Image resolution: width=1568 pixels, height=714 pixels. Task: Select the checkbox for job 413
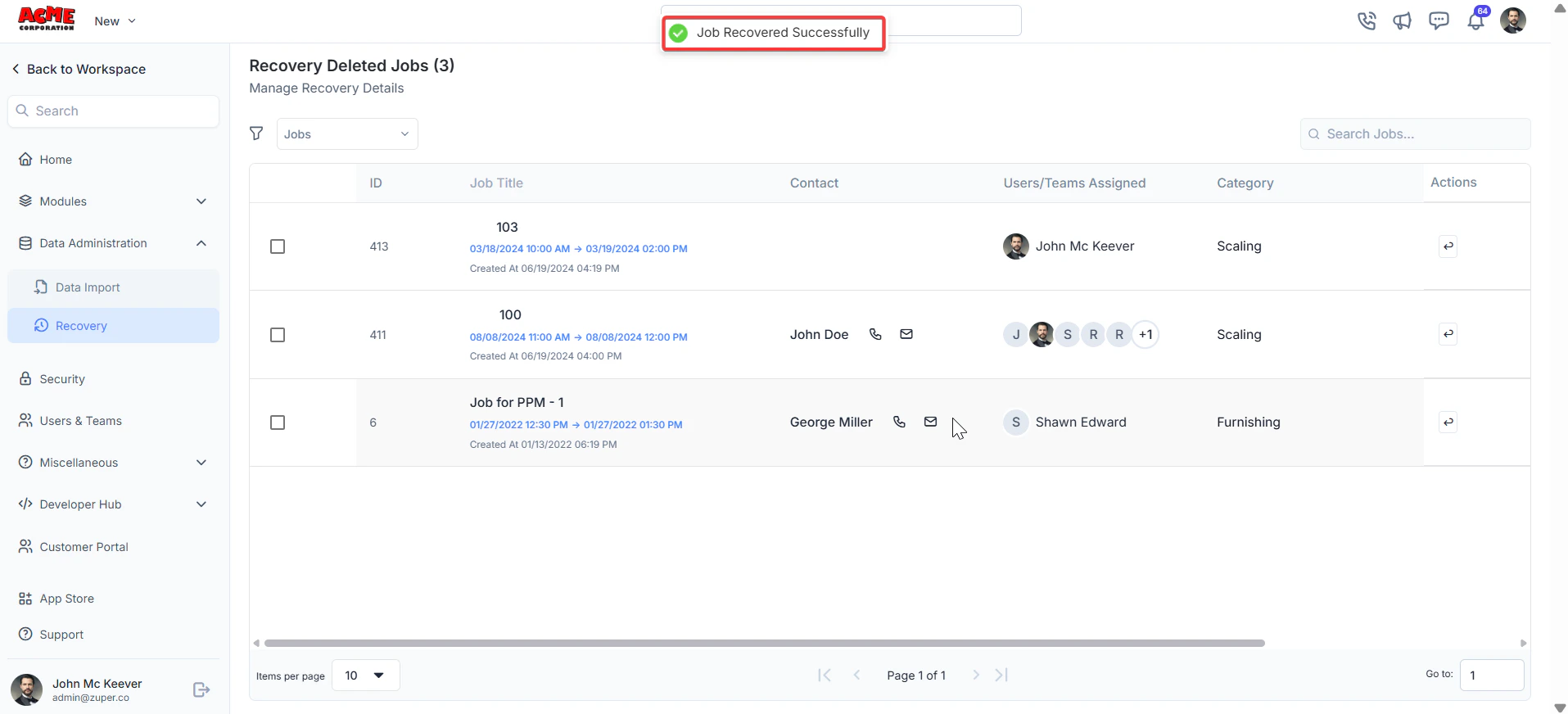point(278,246)
